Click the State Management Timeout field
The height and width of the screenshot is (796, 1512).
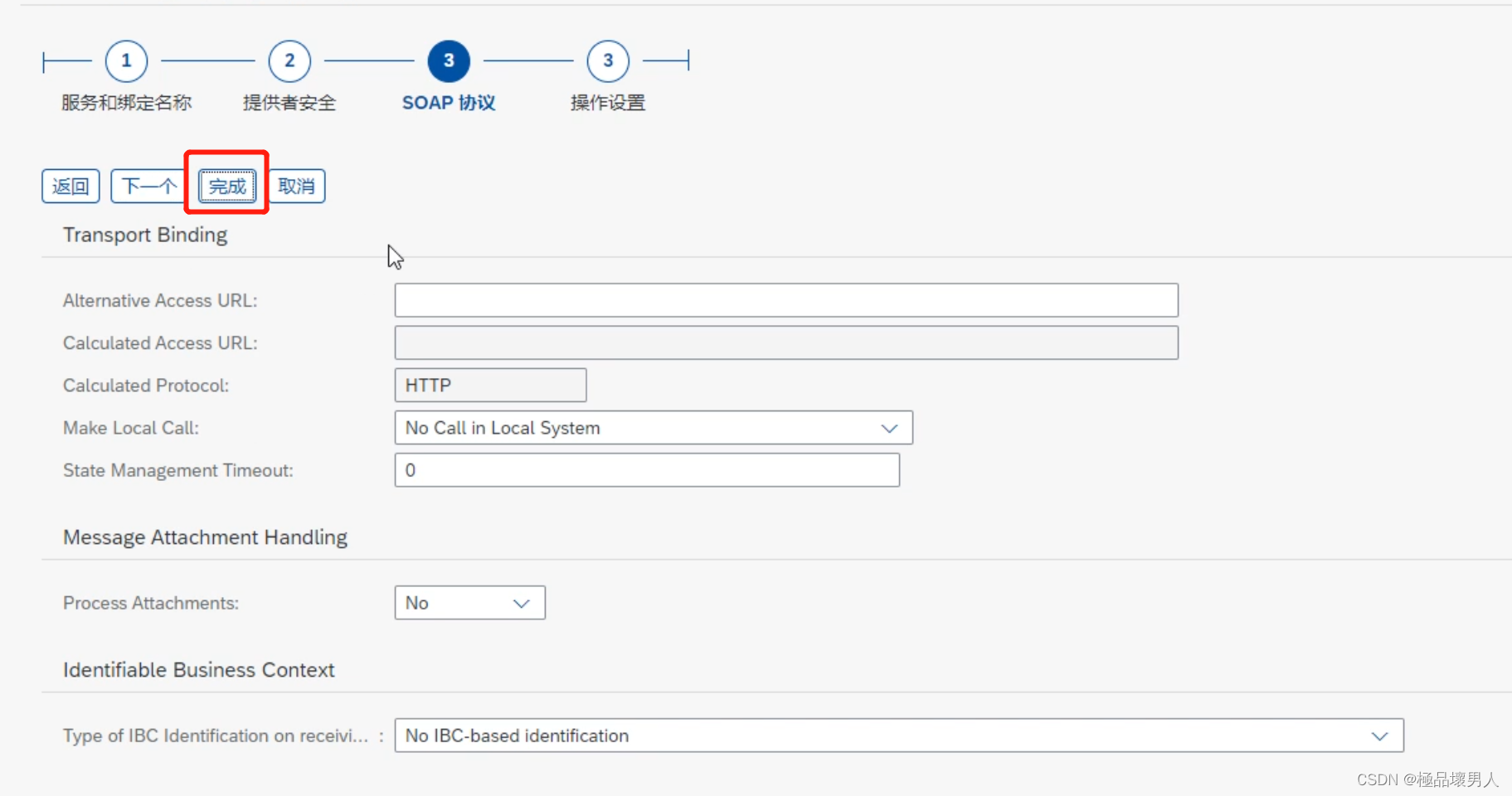[x=646, y=470]
